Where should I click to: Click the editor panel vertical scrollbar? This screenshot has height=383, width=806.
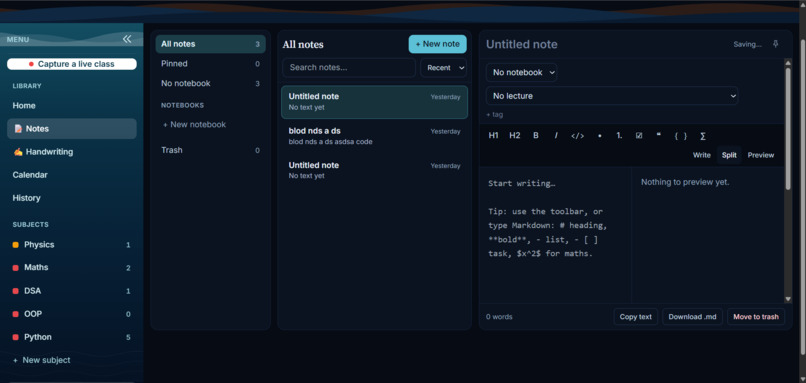(789, 129)
